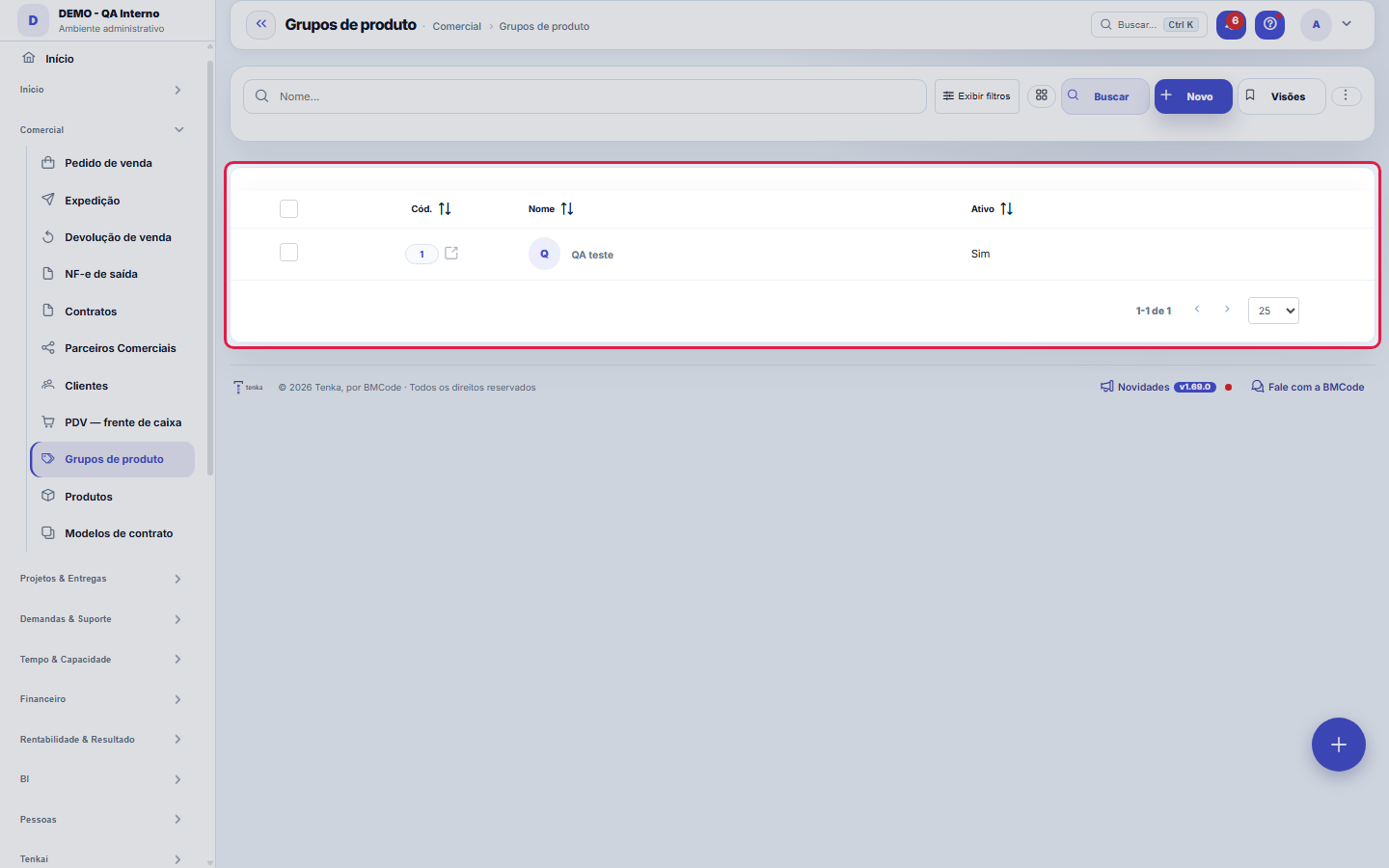
Task: Click the Buscar button
Action: (1105, 96)
